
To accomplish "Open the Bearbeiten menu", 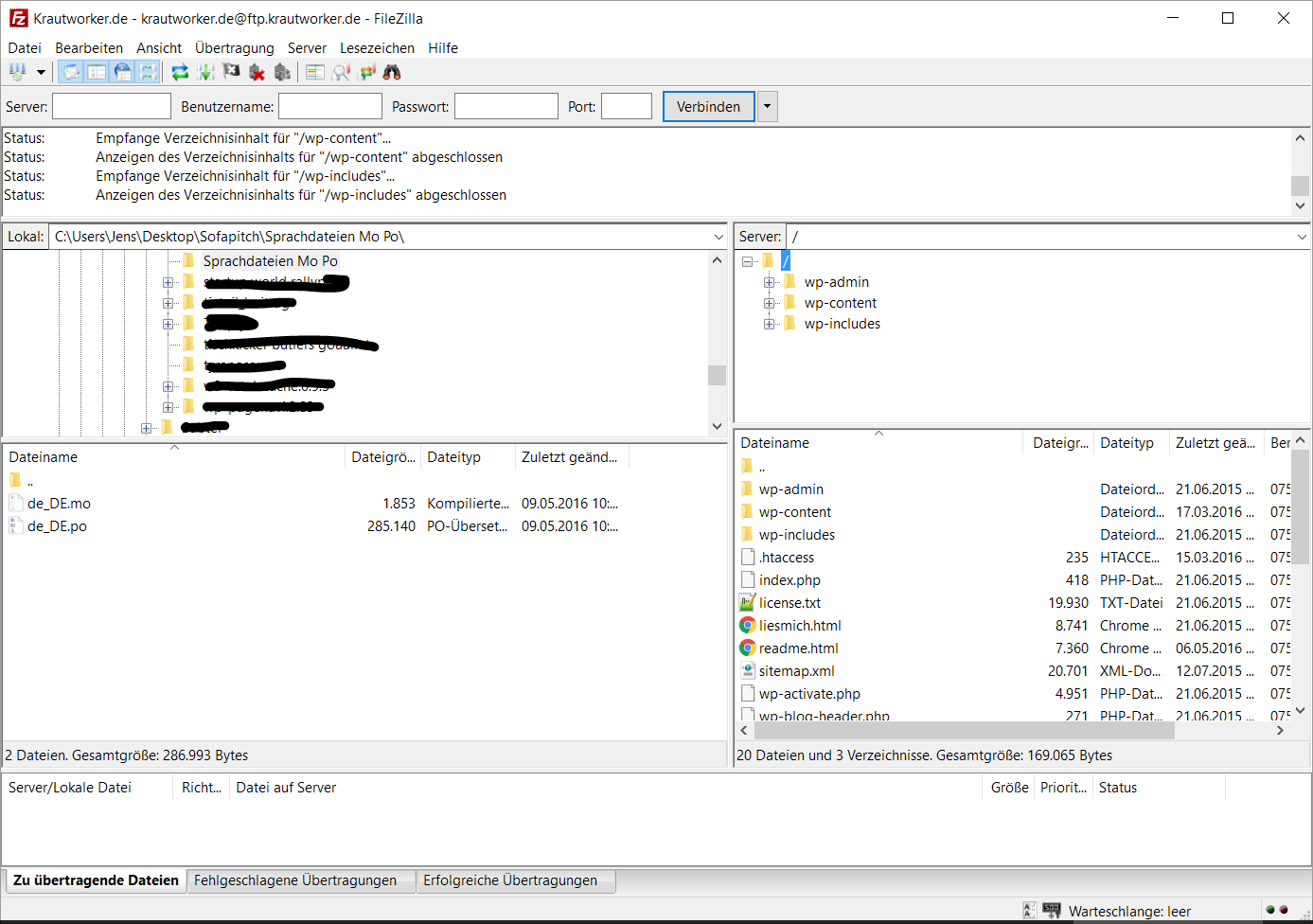I will pyautogui.click(x=89, y=48).
